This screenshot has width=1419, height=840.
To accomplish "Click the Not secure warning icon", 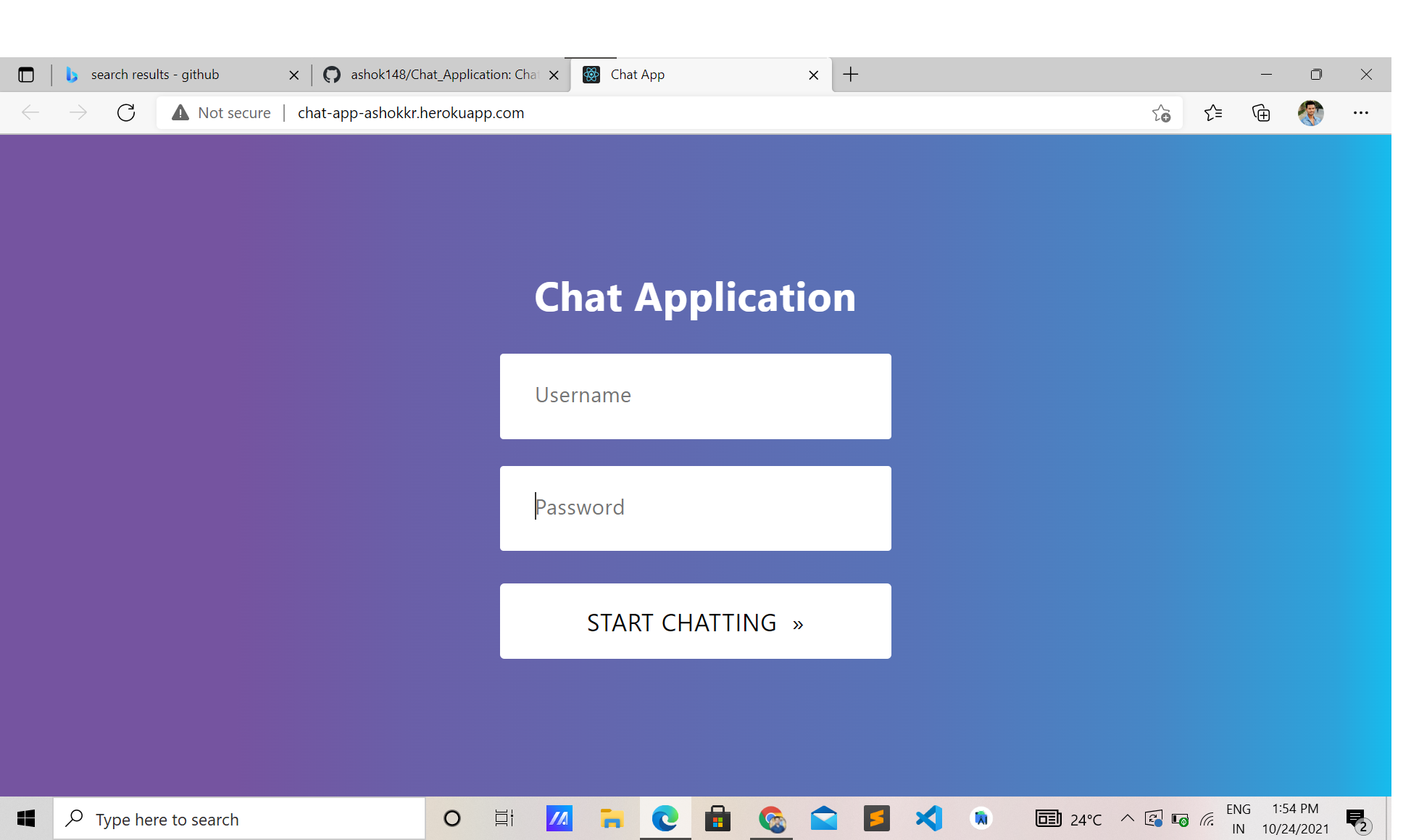I will point(180,112).
